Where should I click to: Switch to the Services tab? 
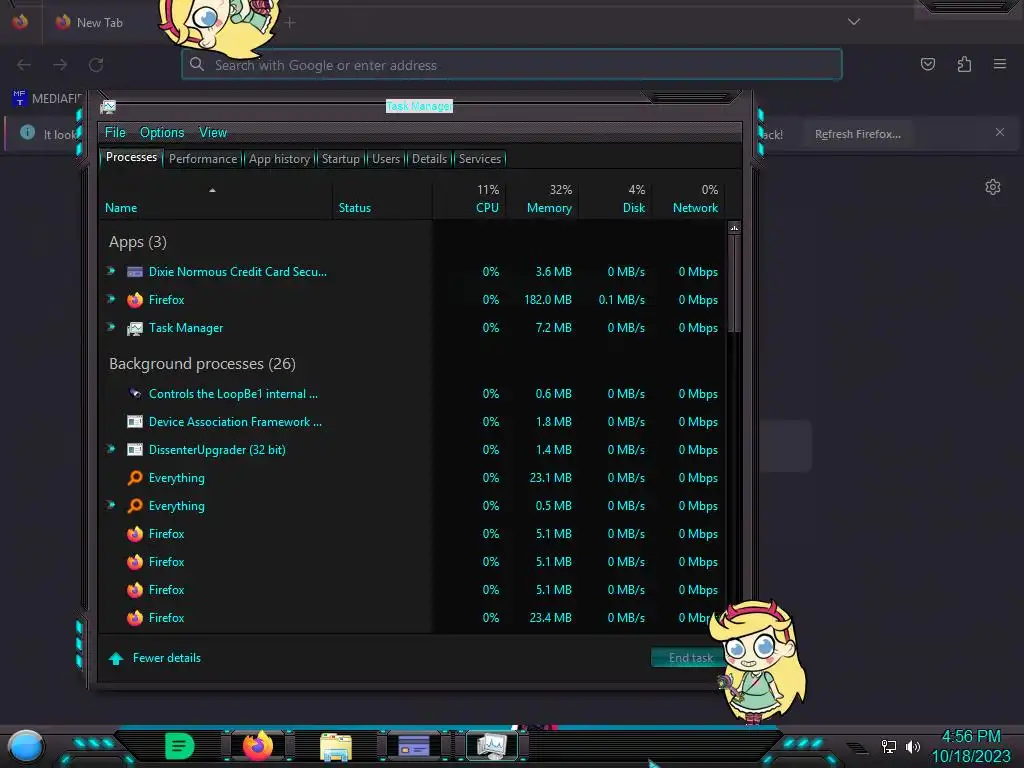point(480,159)
